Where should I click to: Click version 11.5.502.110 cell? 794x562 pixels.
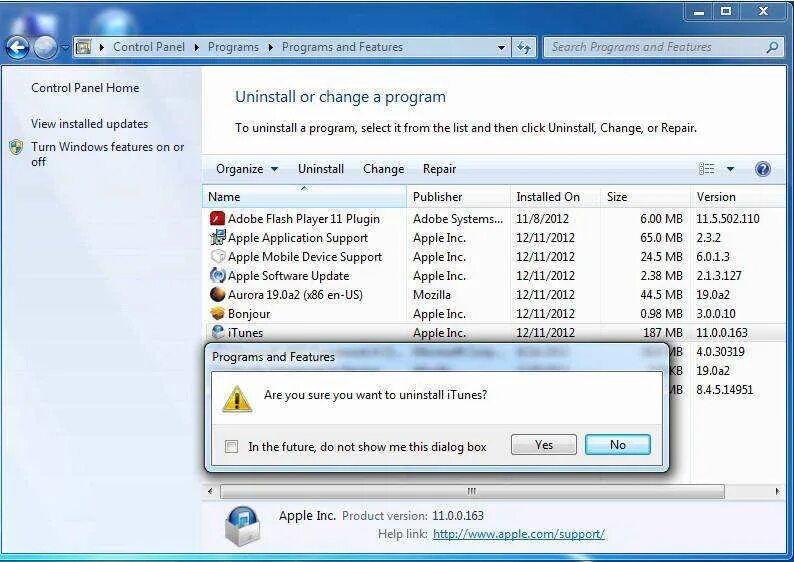click(x=728, y=219)
